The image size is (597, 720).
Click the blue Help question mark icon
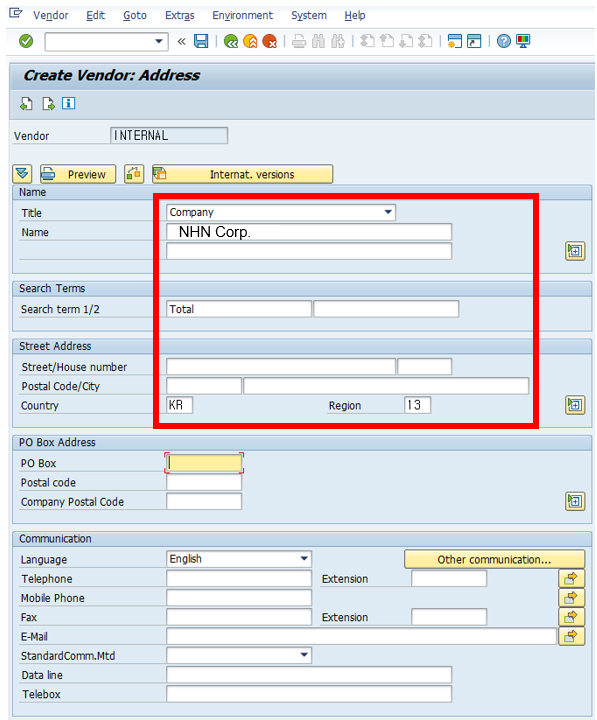pos(504,41)
